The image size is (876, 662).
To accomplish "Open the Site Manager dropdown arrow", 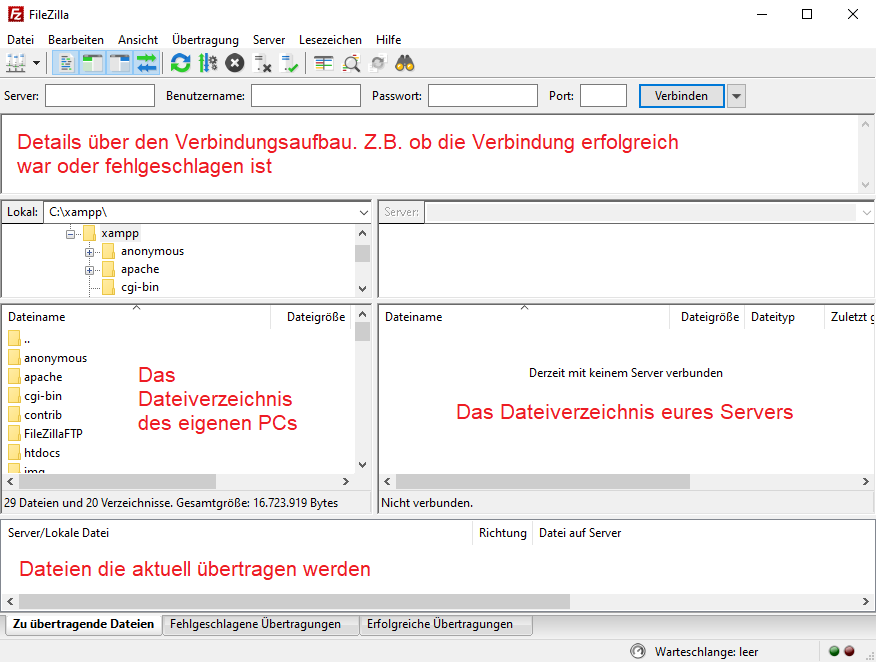I will click(x=36, y=62).
